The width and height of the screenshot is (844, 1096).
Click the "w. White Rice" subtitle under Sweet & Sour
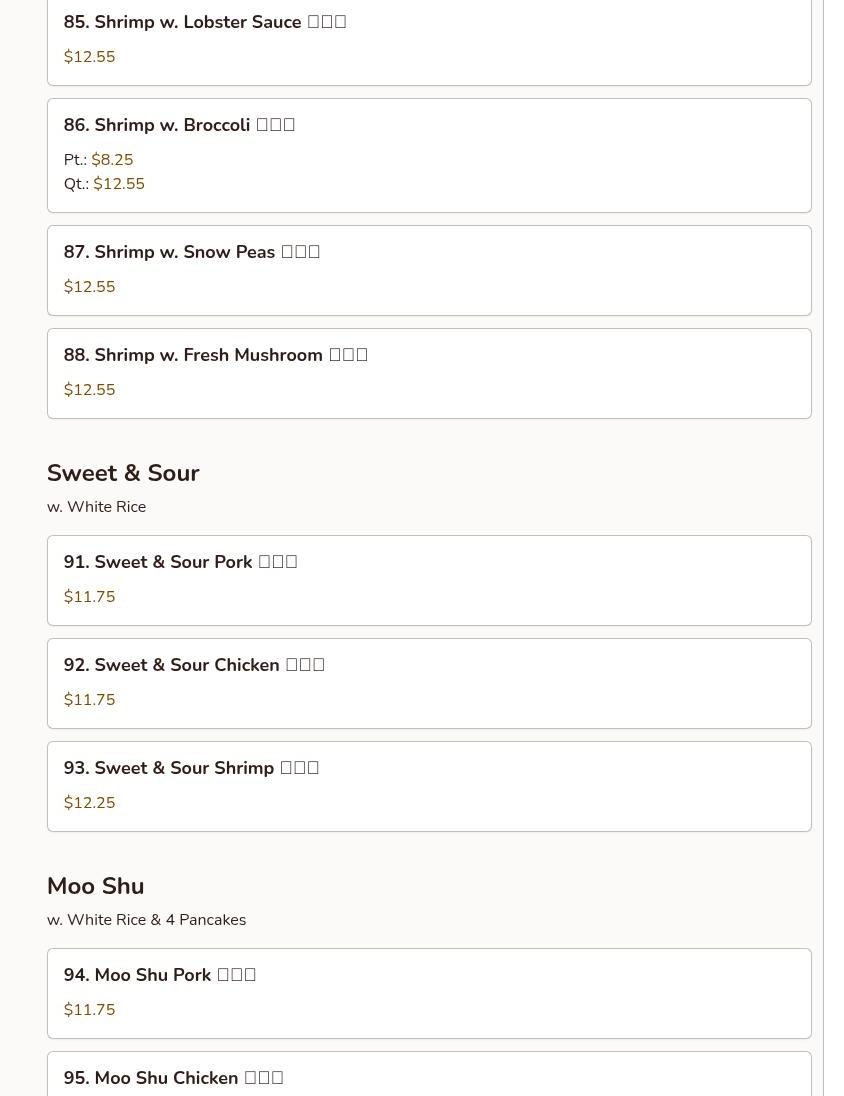click(96, 507)
